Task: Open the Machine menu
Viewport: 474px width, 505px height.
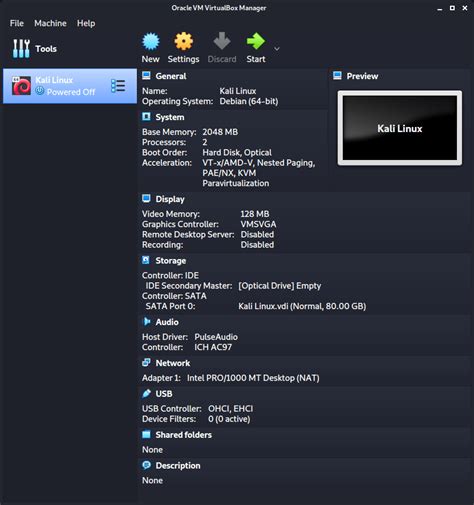Action: click(x=50, y=23)
